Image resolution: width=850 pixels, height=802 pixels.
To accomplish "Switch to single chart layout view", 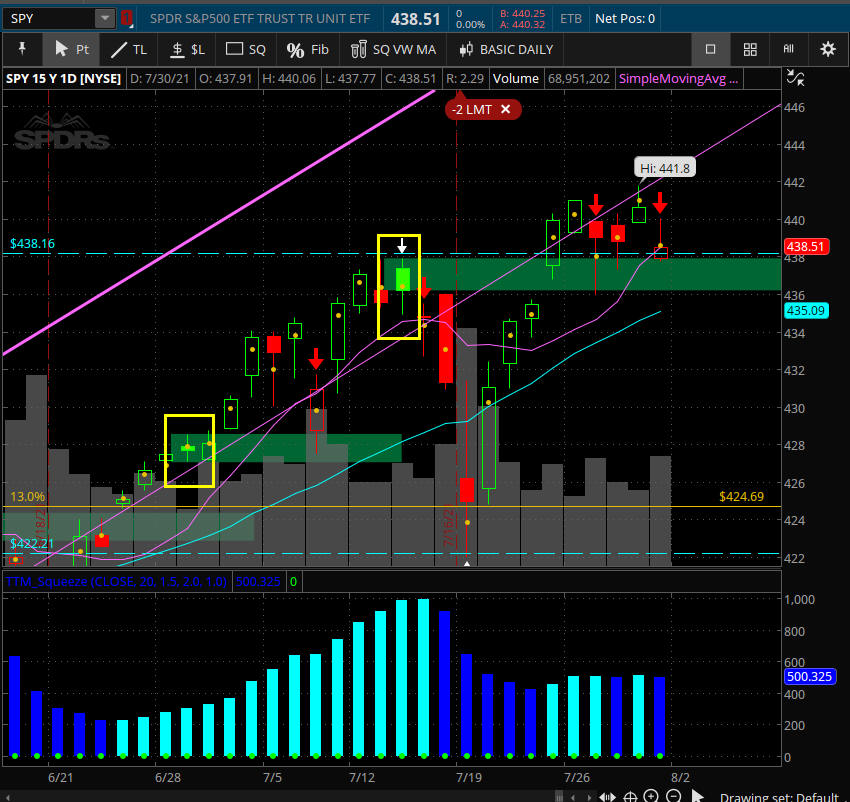I will coord(710,49).
